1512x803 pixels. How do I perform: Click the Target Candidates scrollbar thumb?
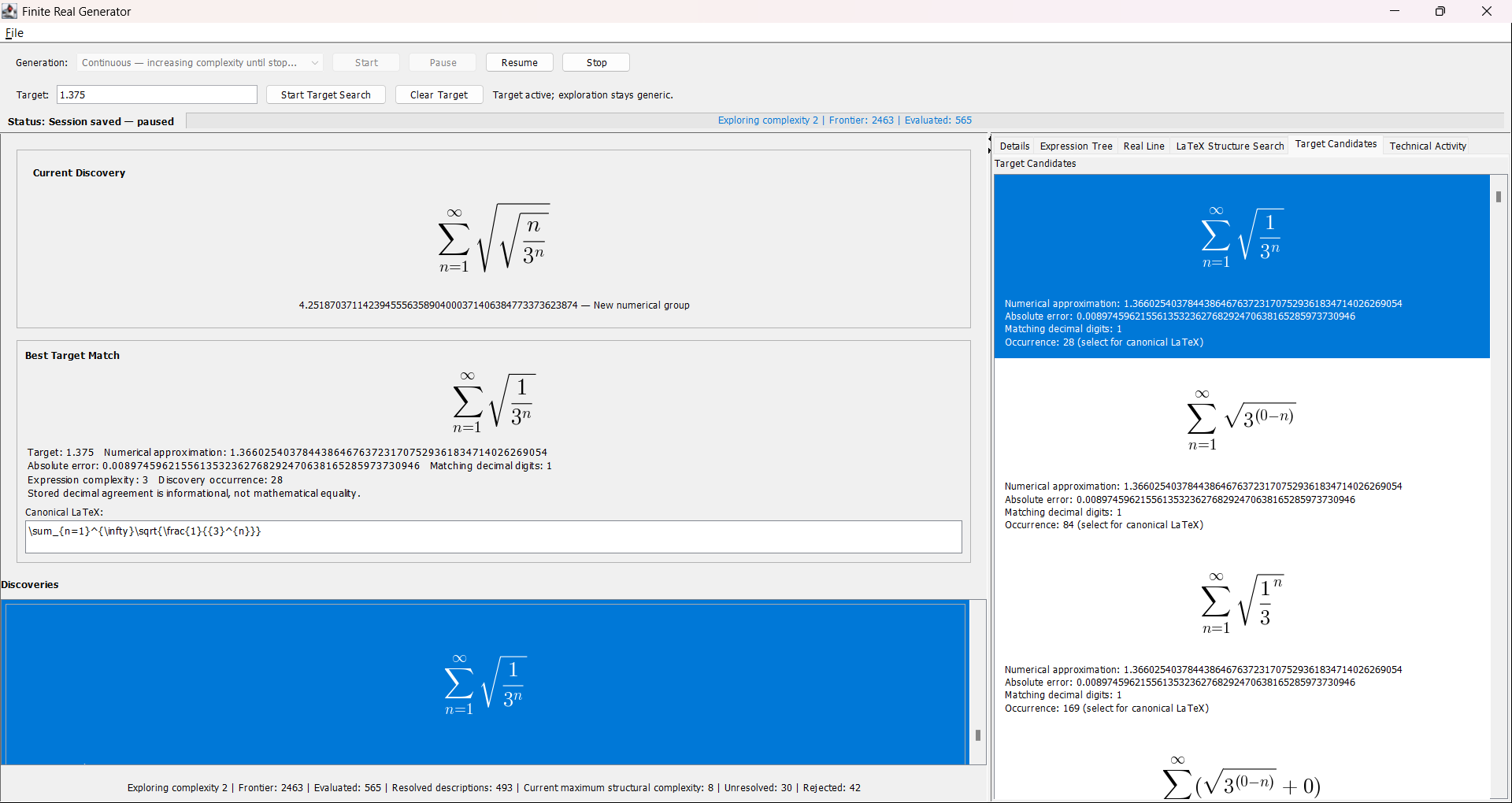point(1498,197)
